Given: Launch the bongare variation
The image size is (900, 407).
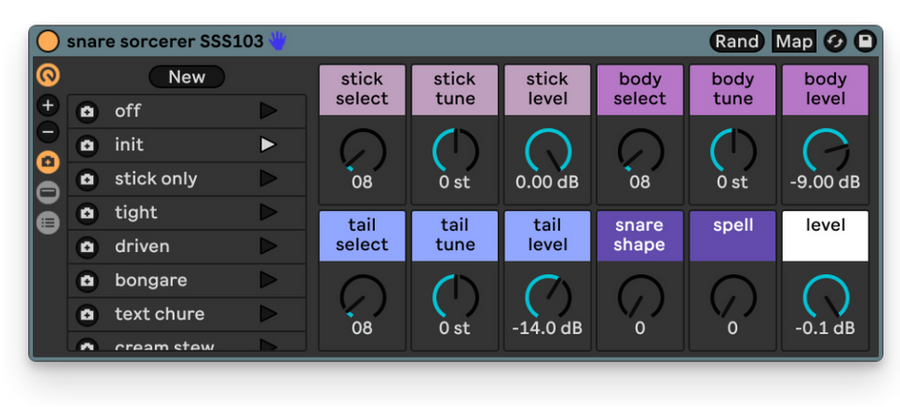Looking at the screenshot, I should (268, 280).
